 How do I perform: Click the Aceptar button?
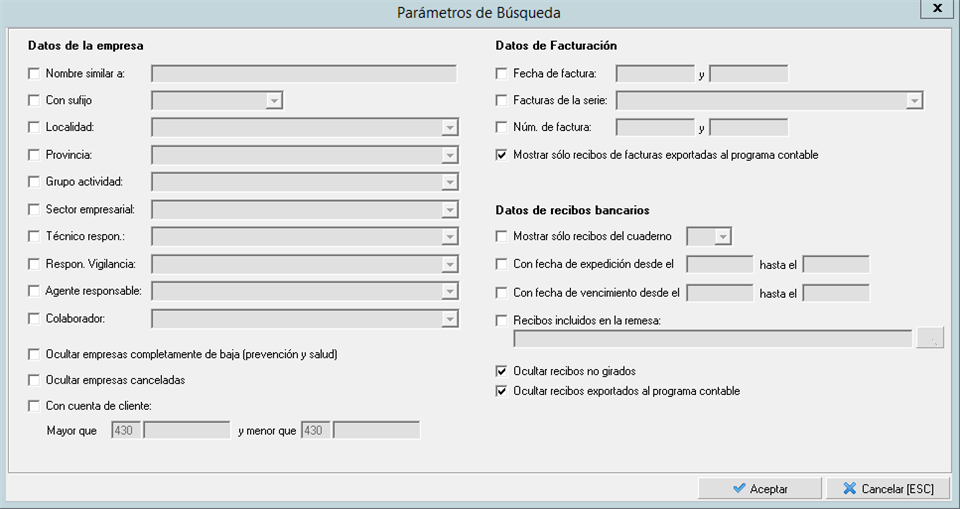pyautogui.click(x=760, y=489)
